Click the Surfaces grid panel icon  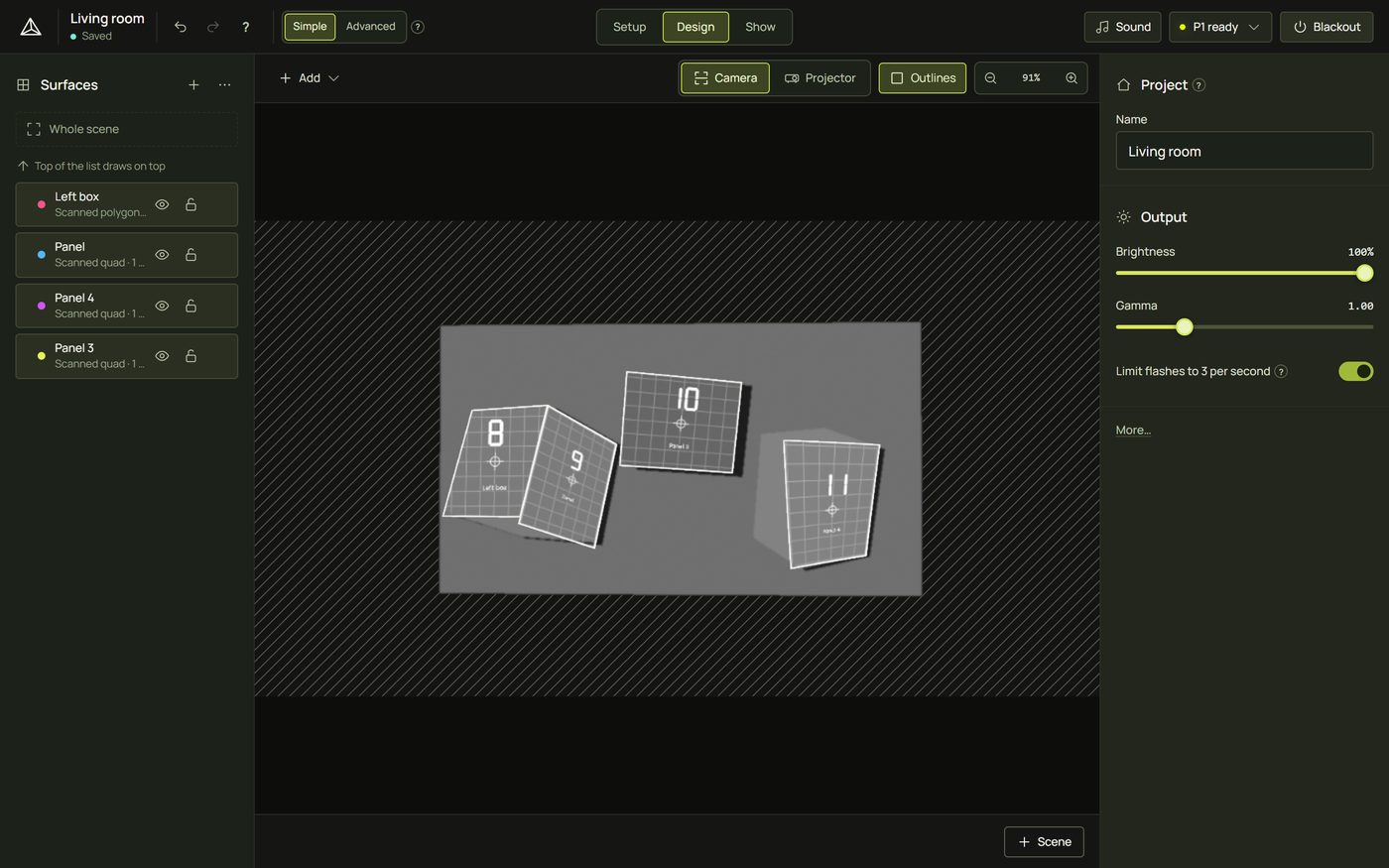click(23, 85)
